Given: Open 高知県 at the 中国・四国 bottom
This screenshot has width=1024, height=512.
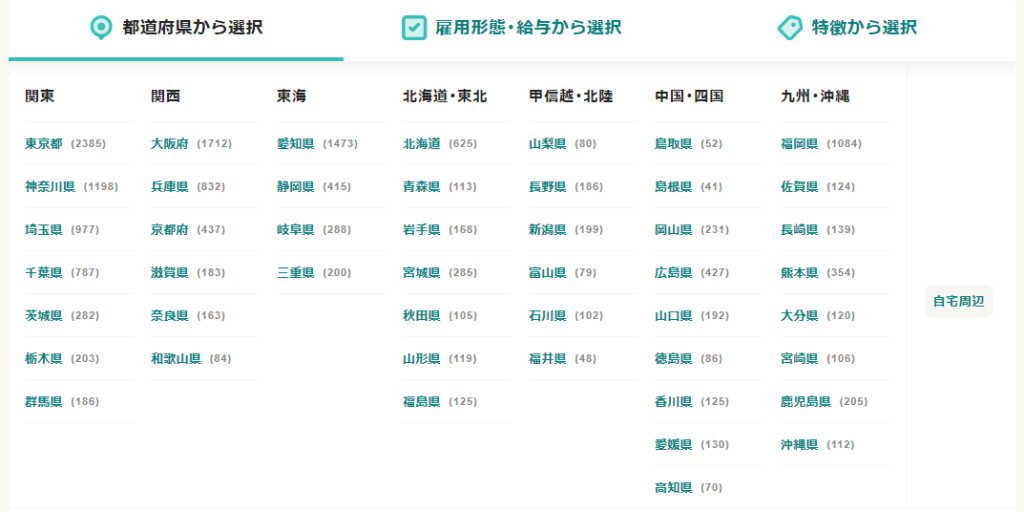Looking at the screenshot, I should (x=673, y=487).
